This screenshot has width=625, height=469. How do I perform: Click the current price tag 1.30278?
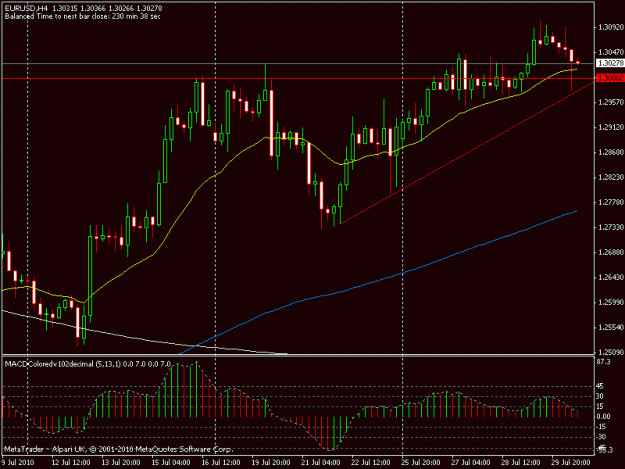pyautogui.click(x=610, y=63)
